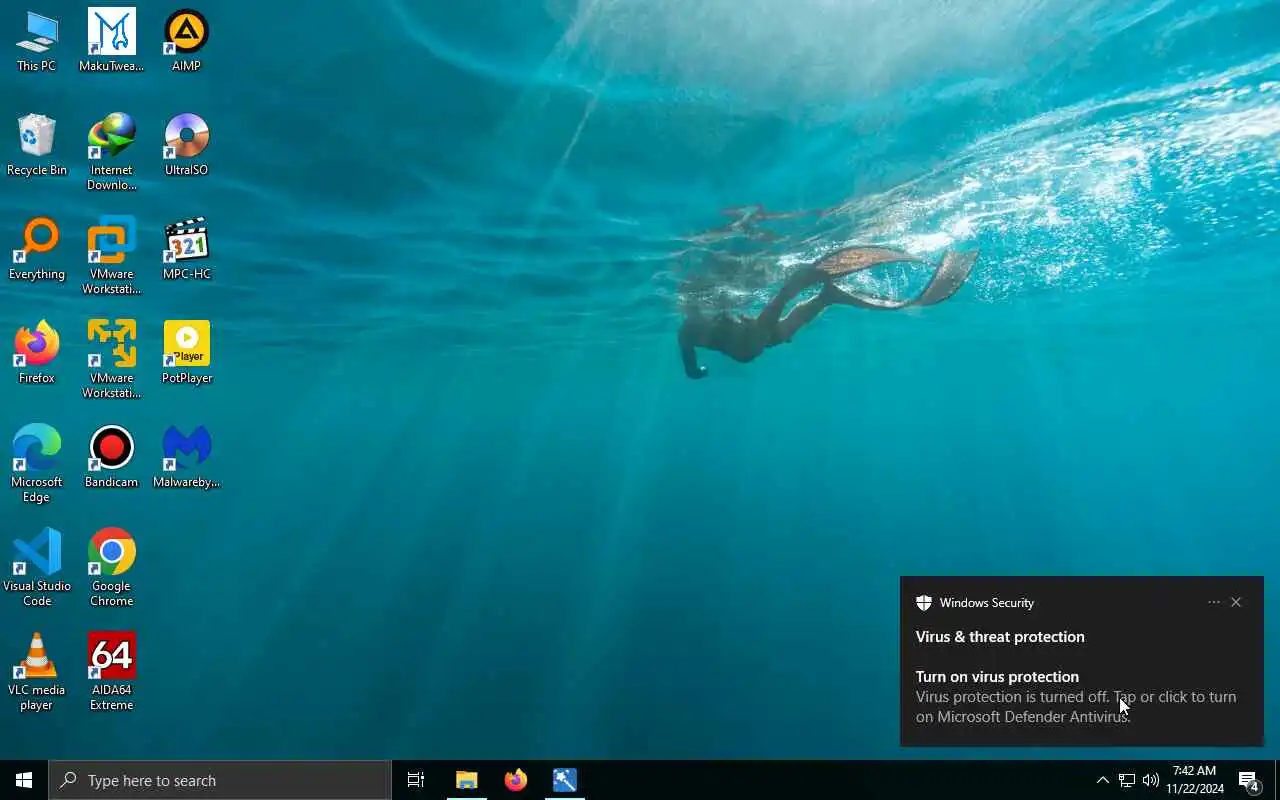The image size is (1280, 800).
Task: Select the Visual Studio Code shortcut
Action: point(37,568)
